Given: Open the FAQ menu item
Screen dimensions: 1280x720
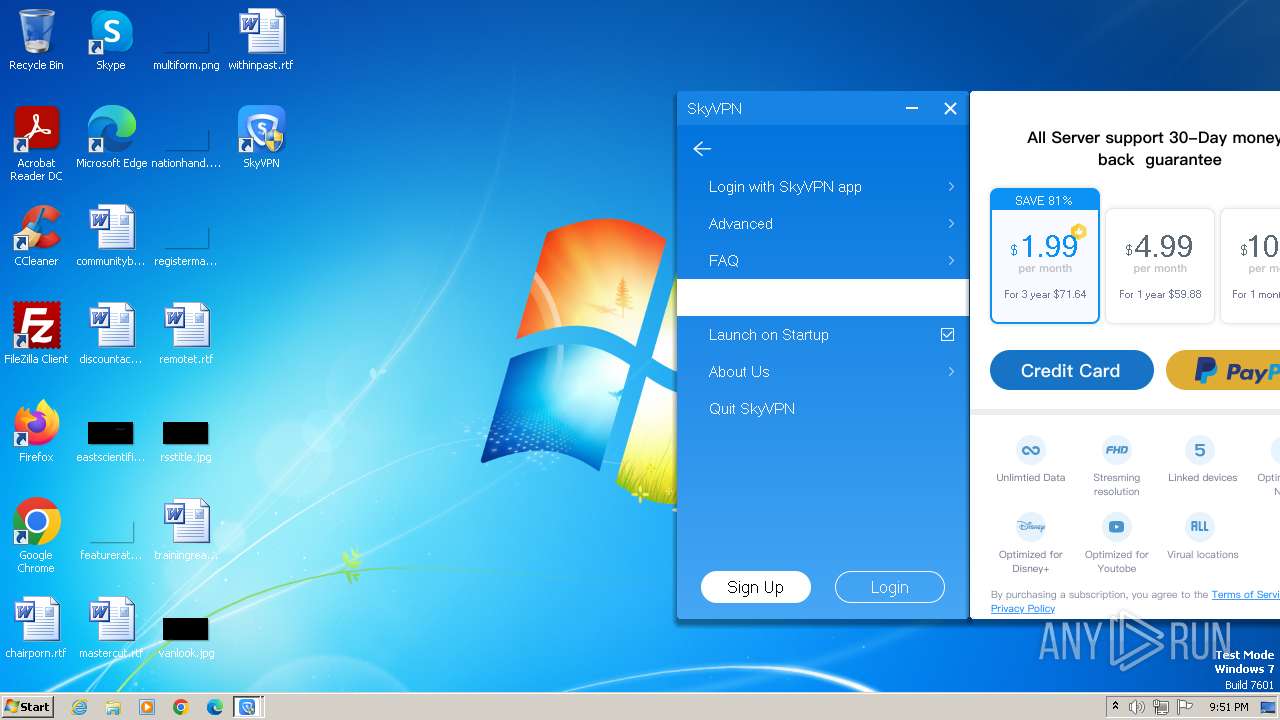Looking at the screenshot, I should 822,261.
